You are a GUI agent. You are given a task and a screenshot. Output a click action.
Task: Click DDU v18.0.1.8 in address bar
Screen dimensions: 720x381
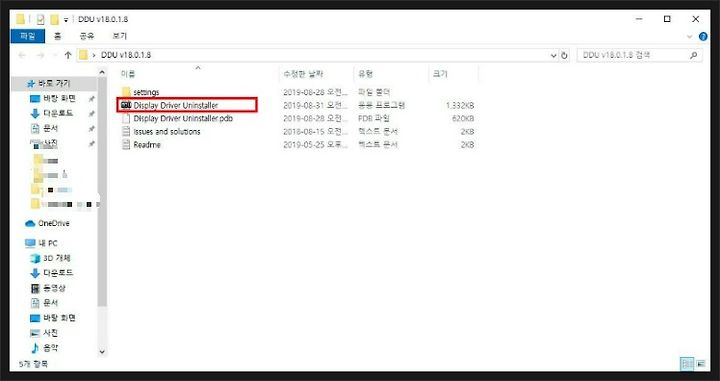point(126,55)
